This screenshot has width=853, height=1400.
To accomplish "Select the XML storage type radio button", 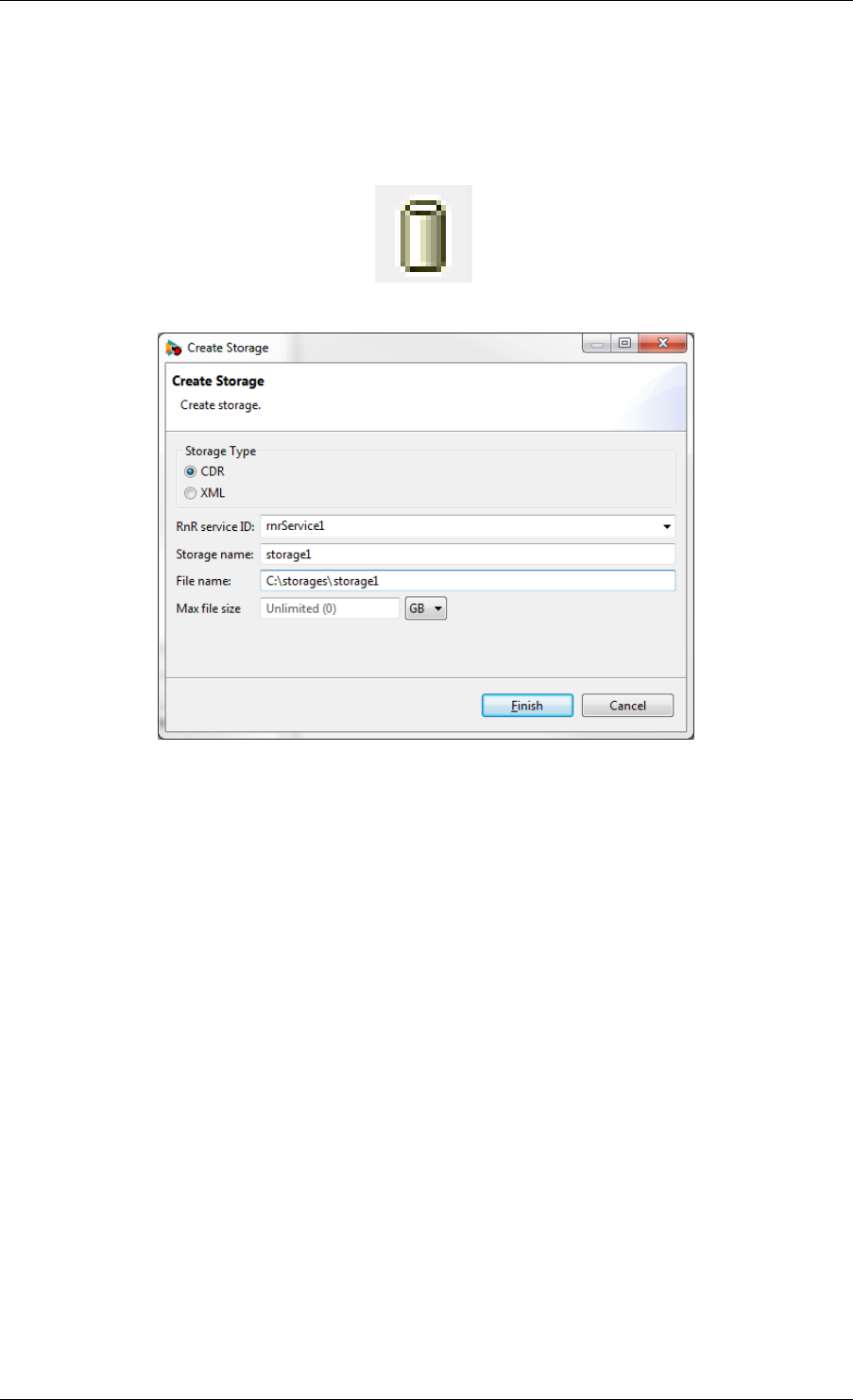I will point(191,493).
